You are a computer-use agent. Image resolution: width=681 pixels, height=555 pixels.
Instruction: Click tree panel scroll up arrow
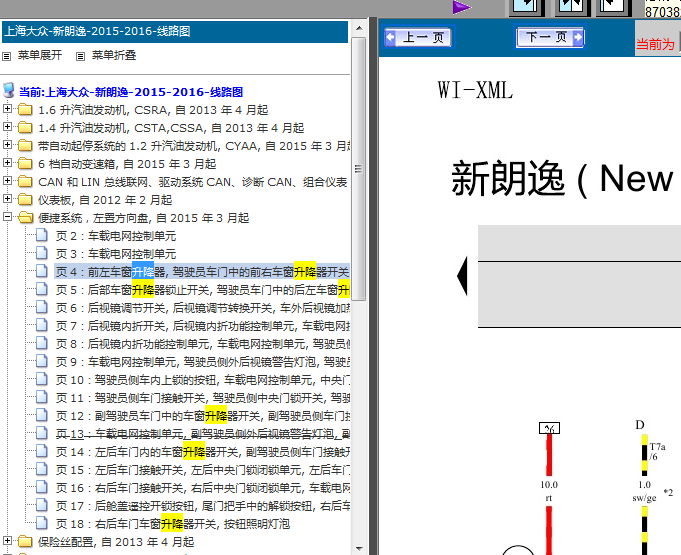pos(359,28)
